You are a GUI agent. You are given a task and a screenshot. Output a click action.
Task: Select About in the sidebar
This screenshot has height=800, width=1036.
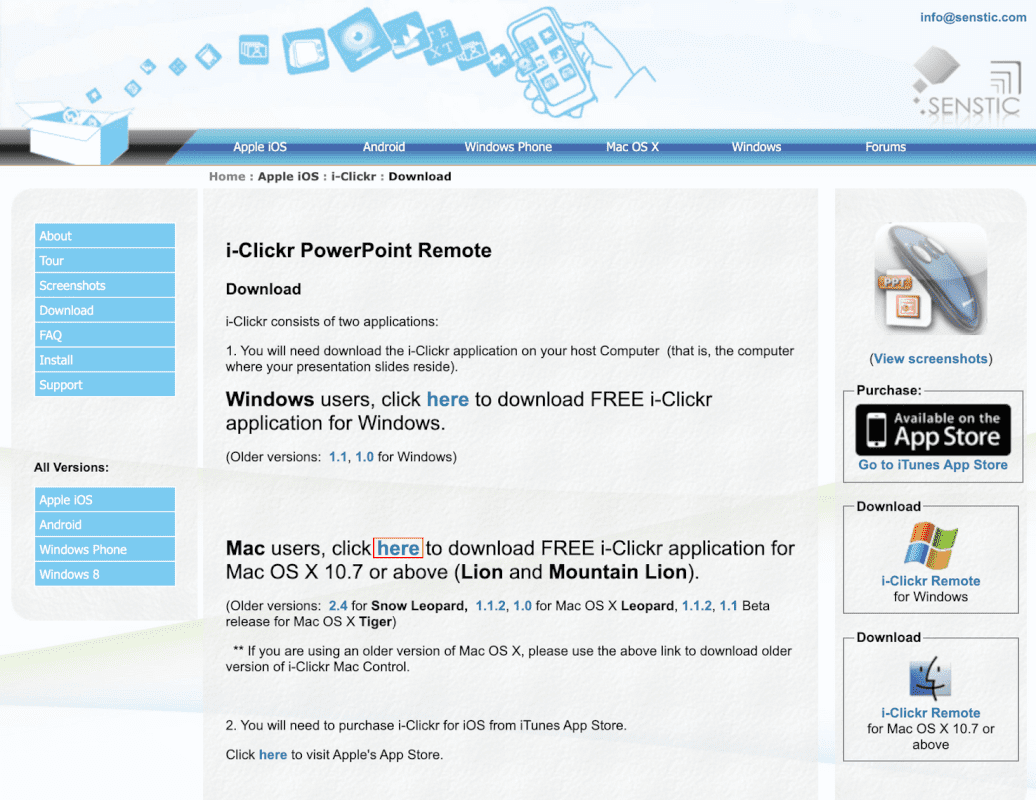click(x=104, y=236)
